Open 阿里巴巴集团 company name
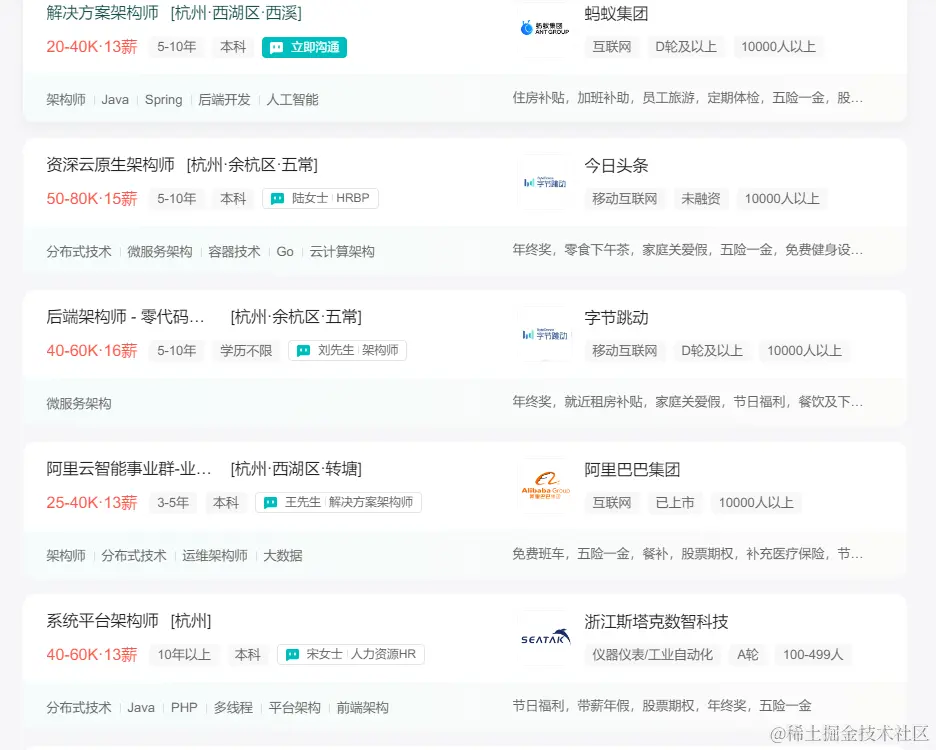The height and width of the screenshot is (750, 936). click(632, 470)
